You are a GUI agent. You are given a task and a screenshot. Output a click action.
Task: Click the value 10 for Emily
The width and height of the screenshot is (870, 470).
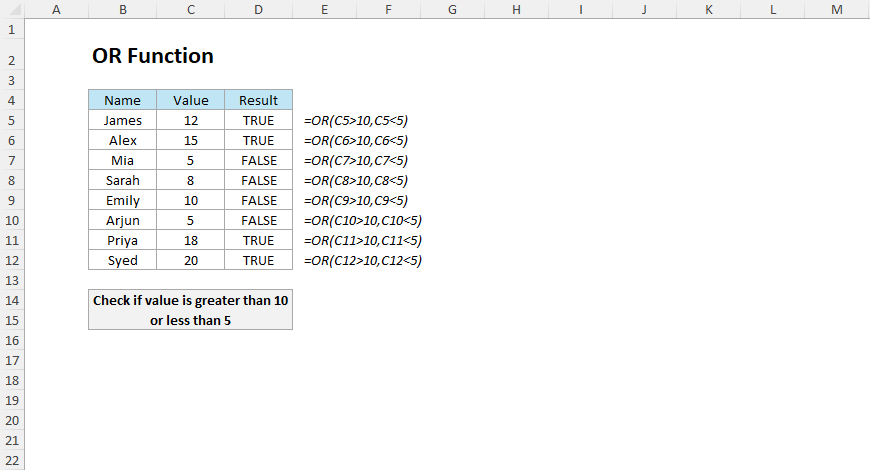click(191, 200)
